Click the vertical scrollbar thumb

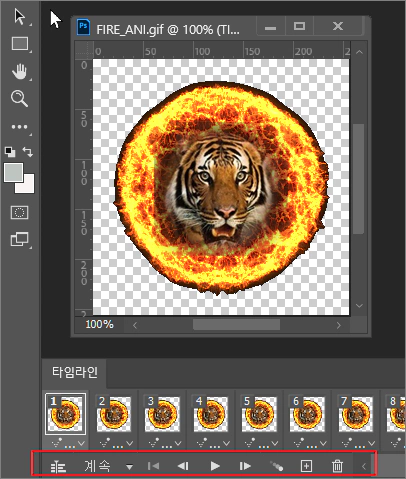tap(359, 179)
